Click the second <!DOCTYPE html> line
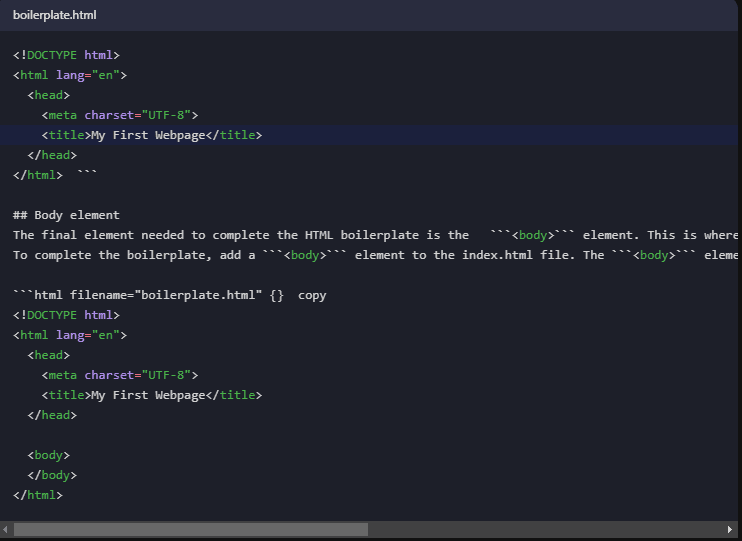 [66, 315]
